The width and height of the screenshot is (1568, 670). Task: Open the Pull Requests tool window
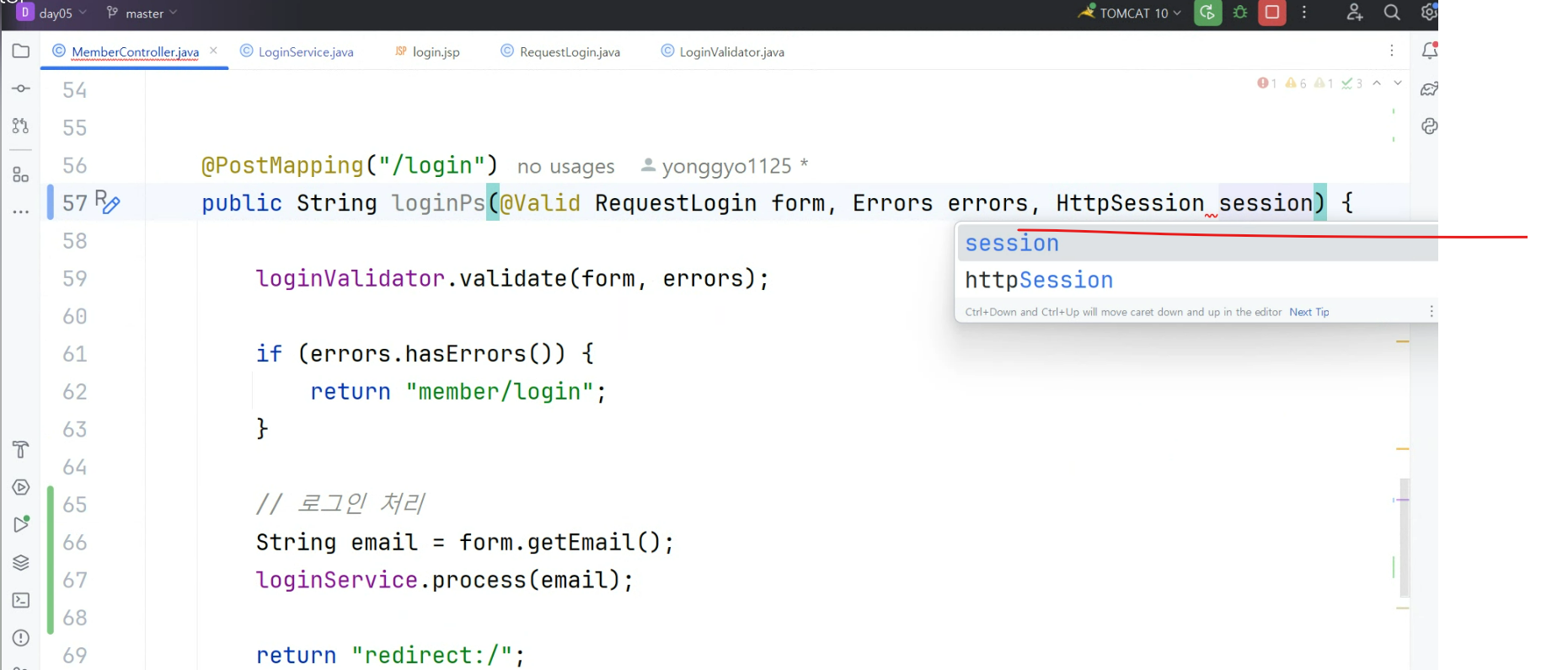point(21,126)
